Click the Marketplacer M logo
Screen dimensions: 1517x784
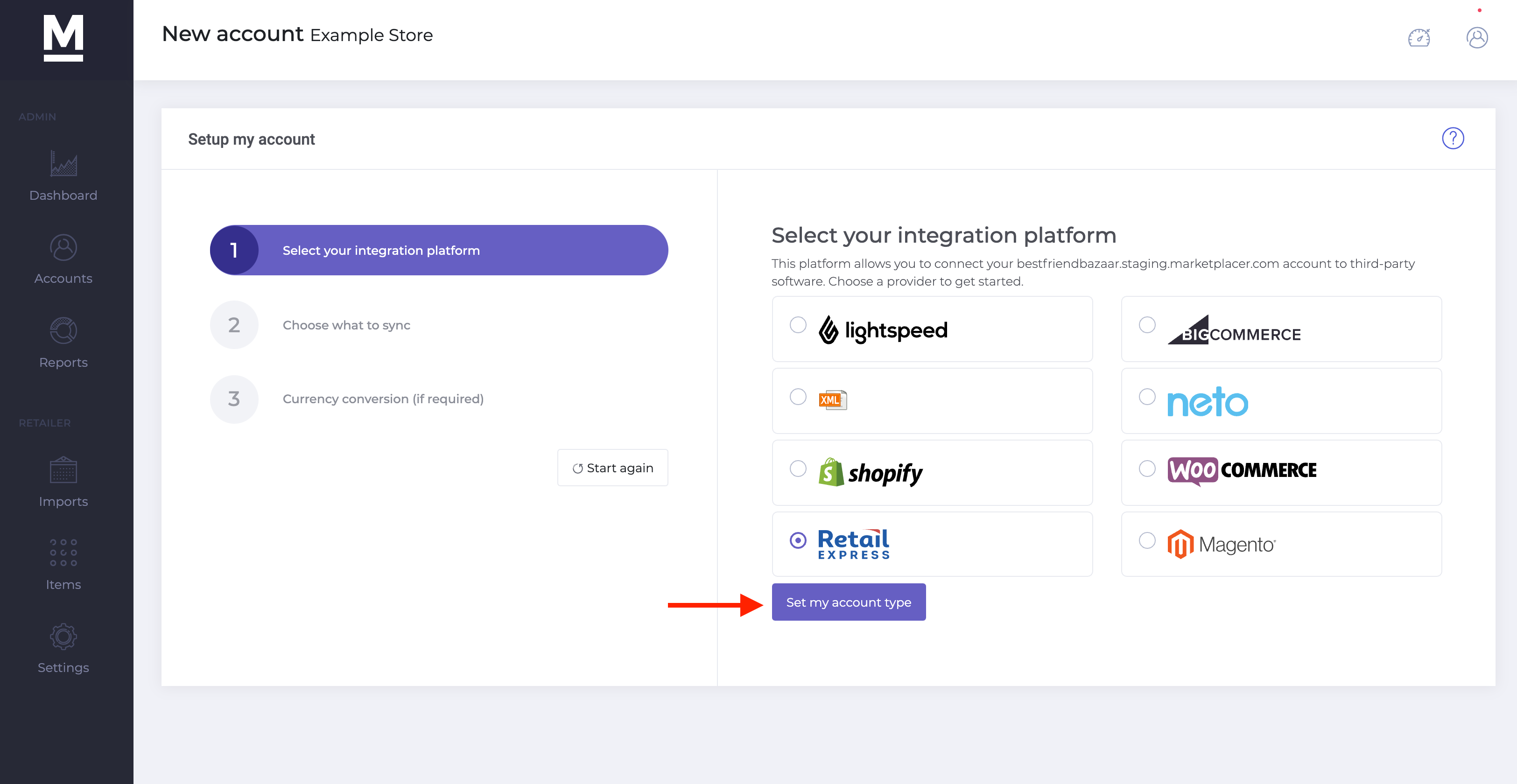(63, 38)
